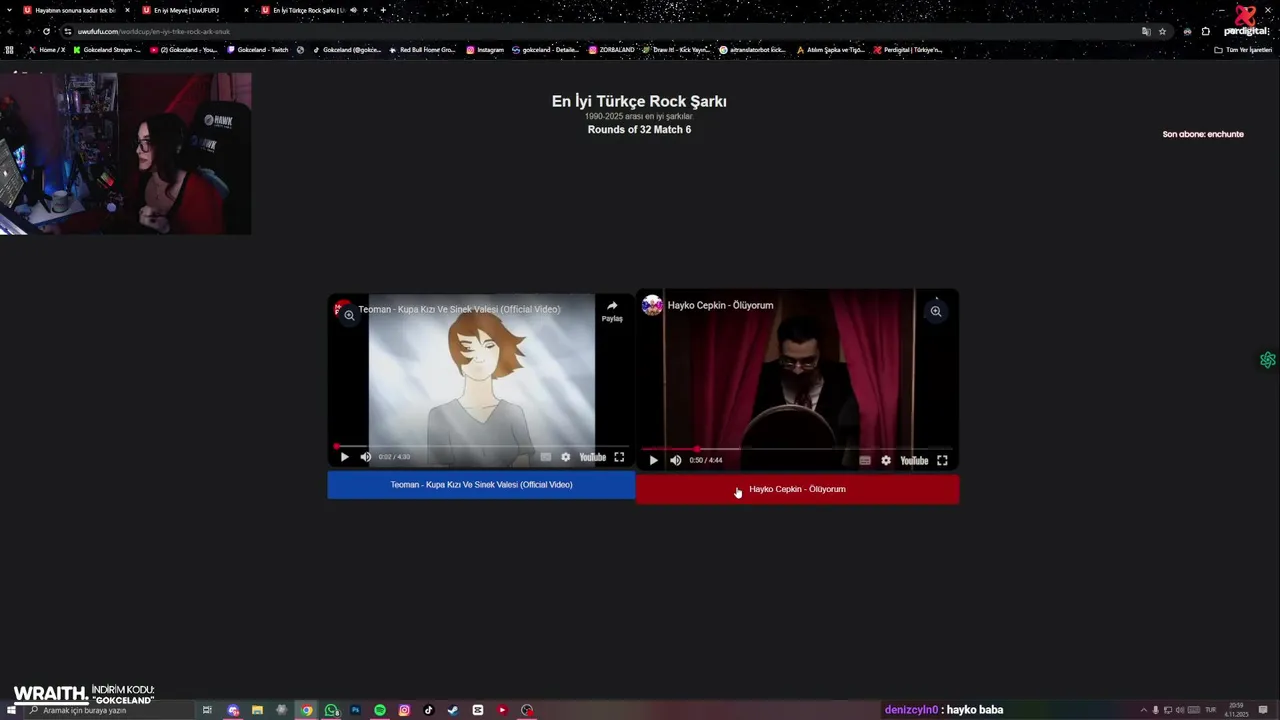Click the uwufufu.com address bar
This screenshot has width=1280, height=720.
(x=600, y=31)
